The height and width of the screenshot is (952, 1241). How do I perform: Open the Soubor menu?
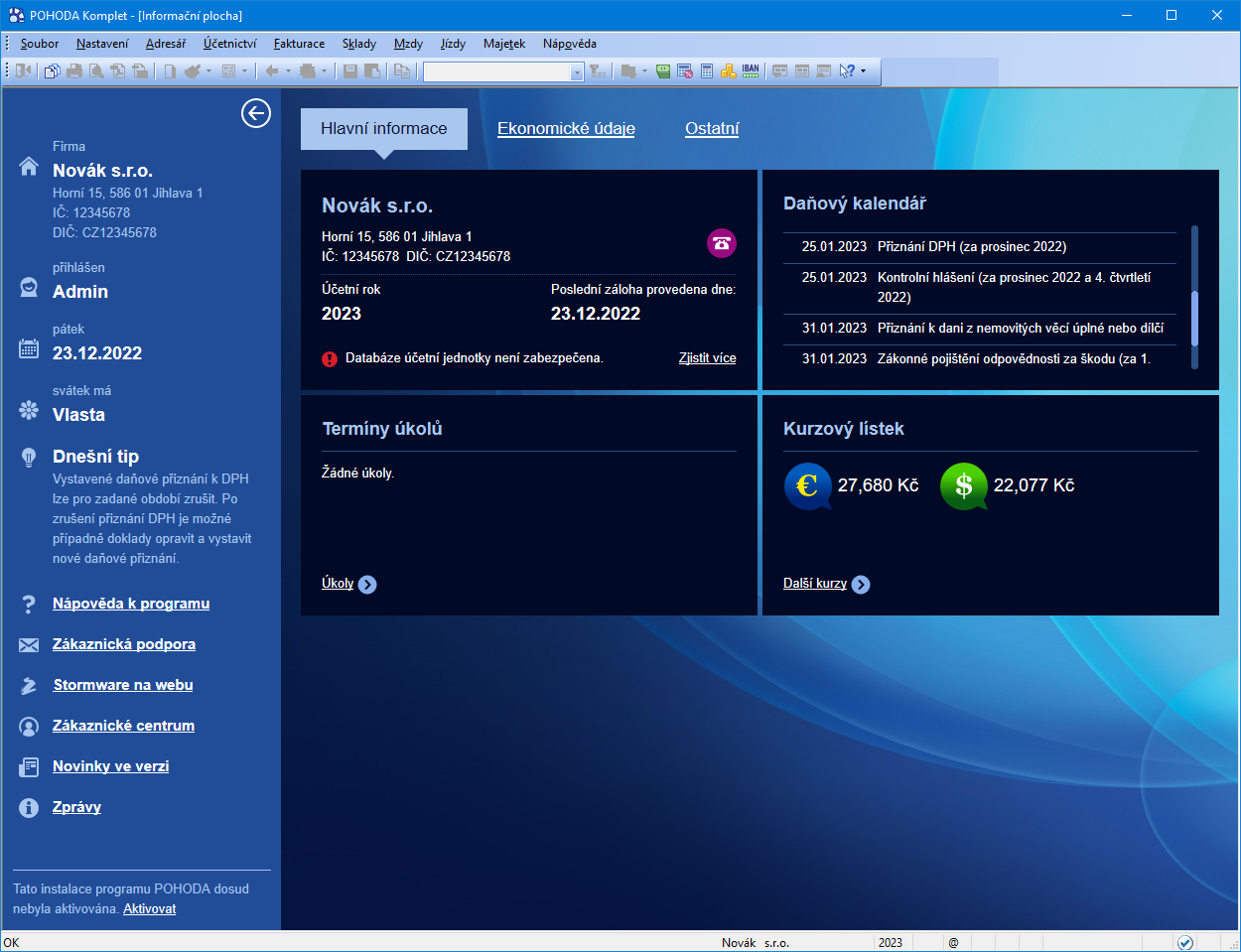point(40,44)
